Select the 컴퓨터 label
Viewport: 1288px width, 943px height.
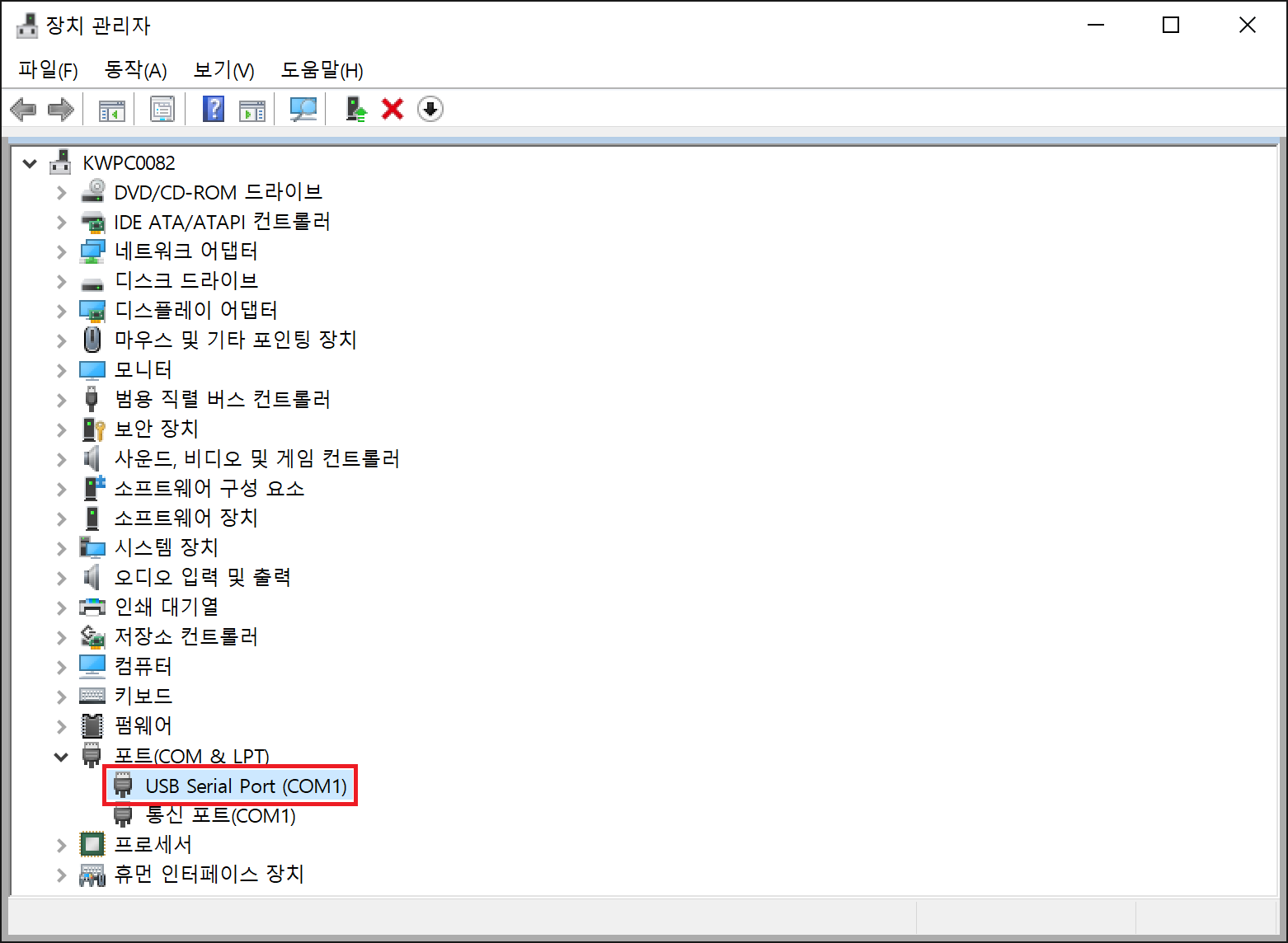[143, 666]
